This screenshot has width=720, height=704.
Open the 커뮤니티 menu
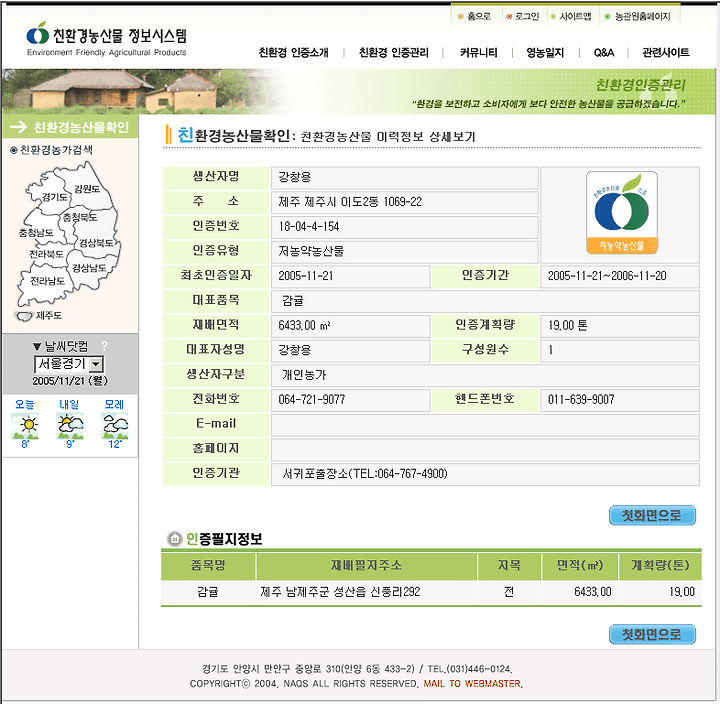478,52
